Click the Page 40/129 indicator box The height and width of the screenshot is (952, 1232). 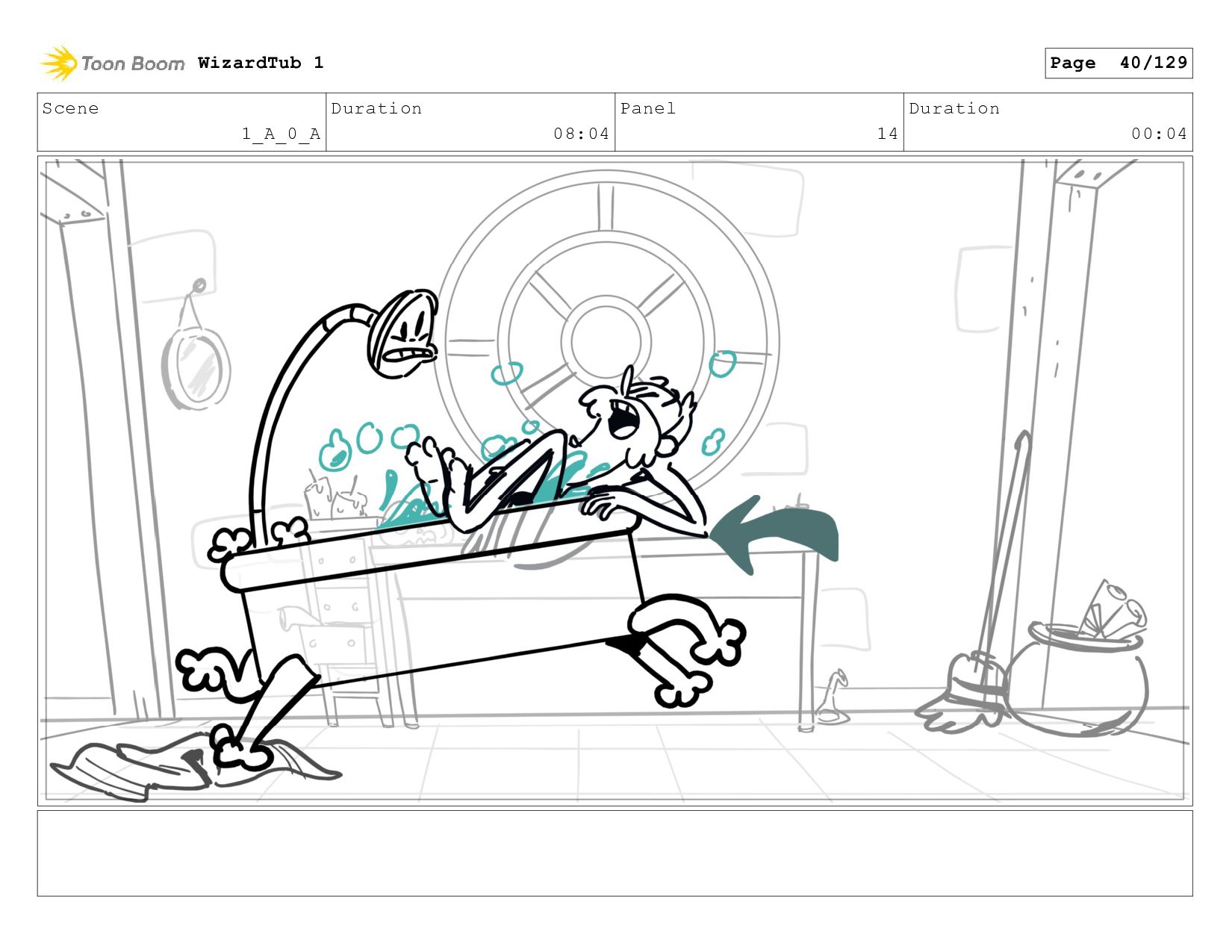point(1119,63)
